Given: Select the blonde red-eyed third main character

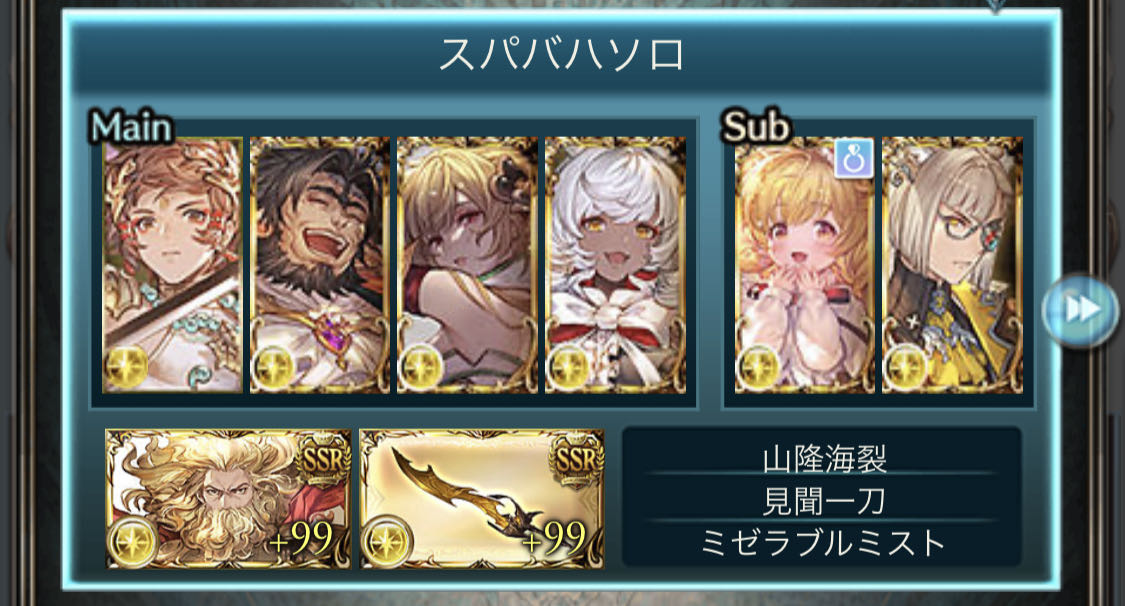Looking at the screenshot, I should point(468,265).
